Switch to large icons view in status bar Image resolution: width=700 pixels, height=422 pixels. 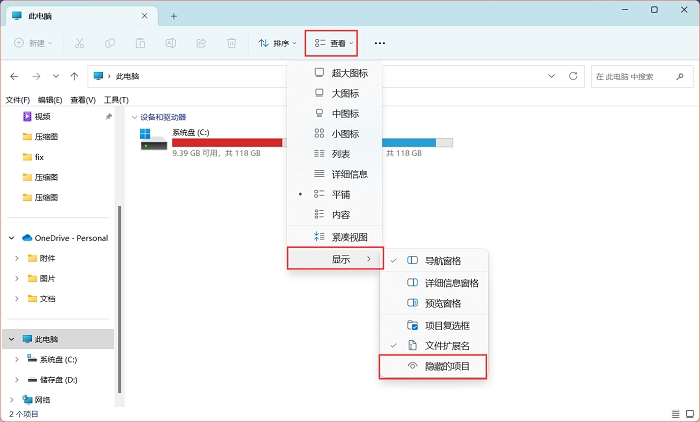coord(690,414)
